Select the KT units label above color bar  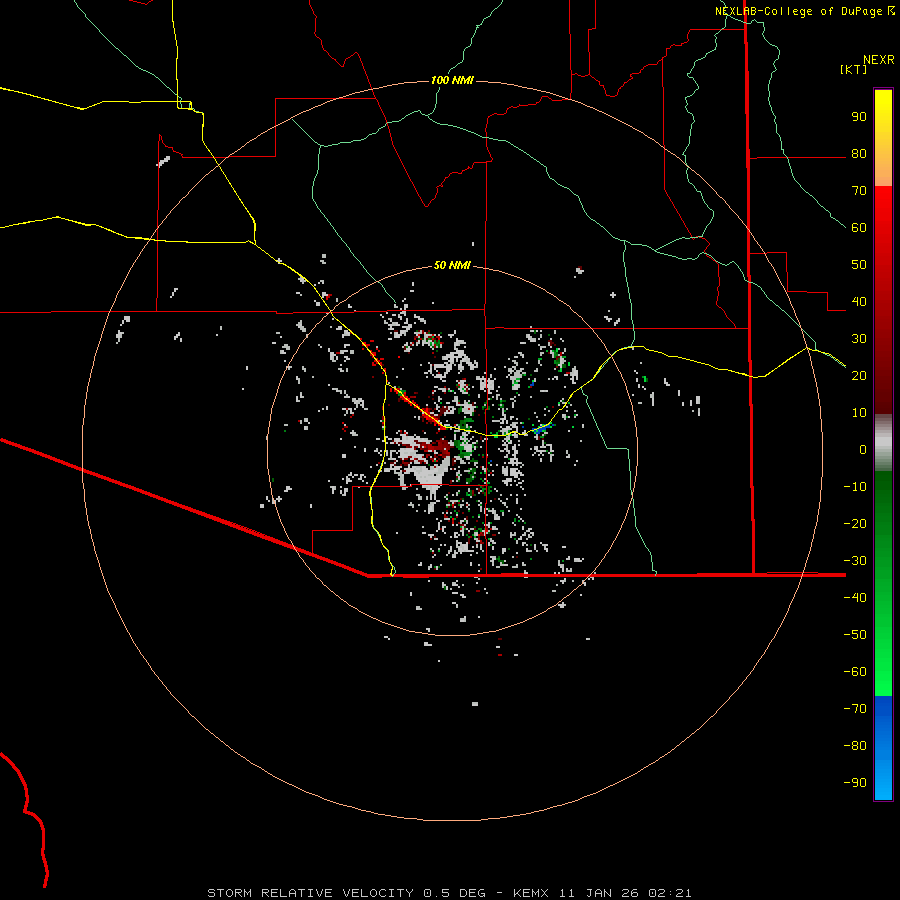point(854,69)
